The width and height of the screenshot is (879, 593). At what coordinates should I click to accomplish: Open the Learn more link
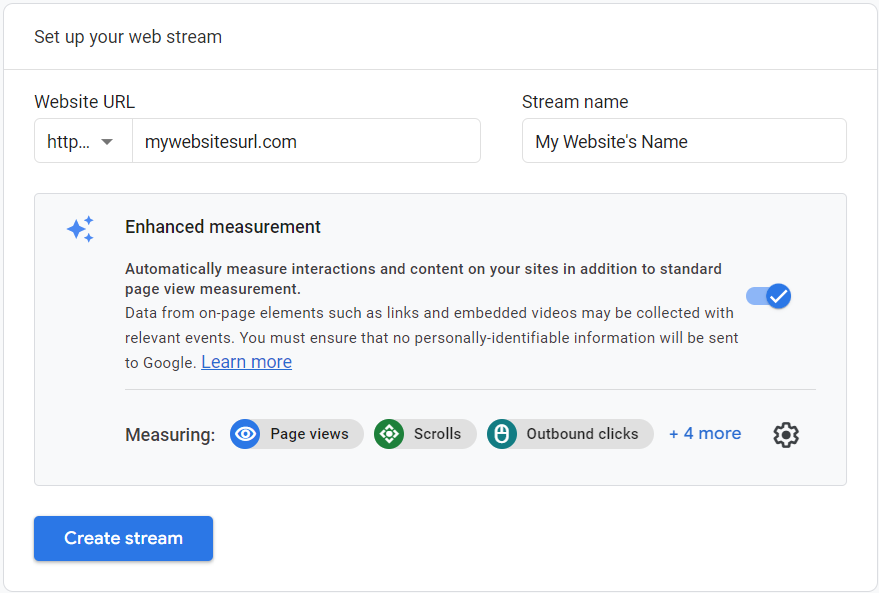246,362
